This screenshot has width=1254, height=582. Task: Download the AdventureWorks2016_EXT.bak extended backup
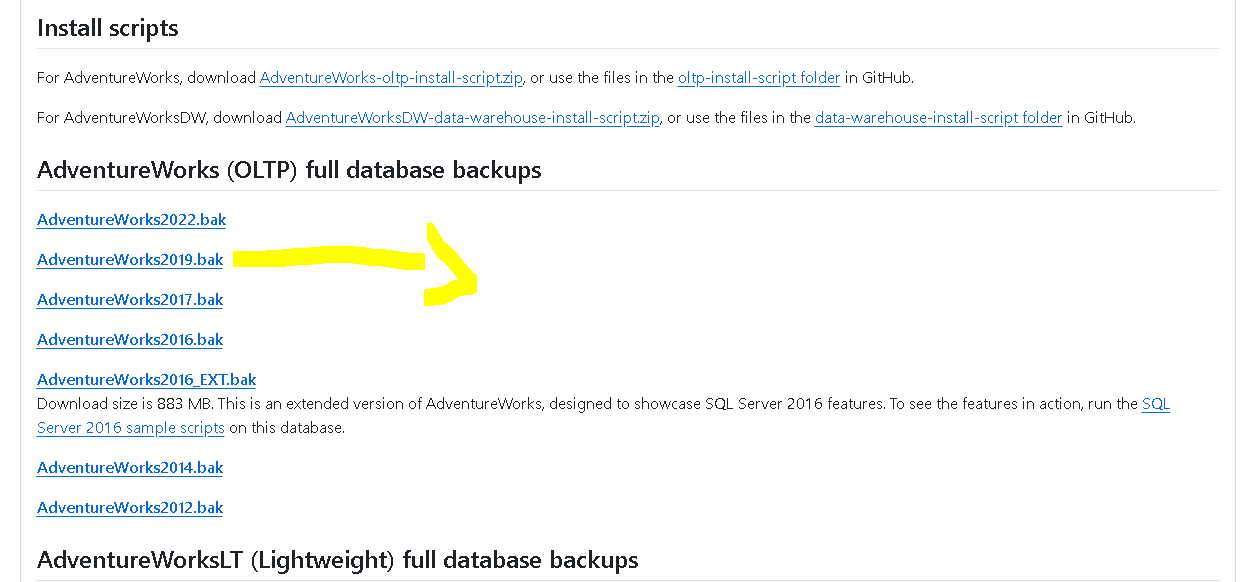(146, 379)
